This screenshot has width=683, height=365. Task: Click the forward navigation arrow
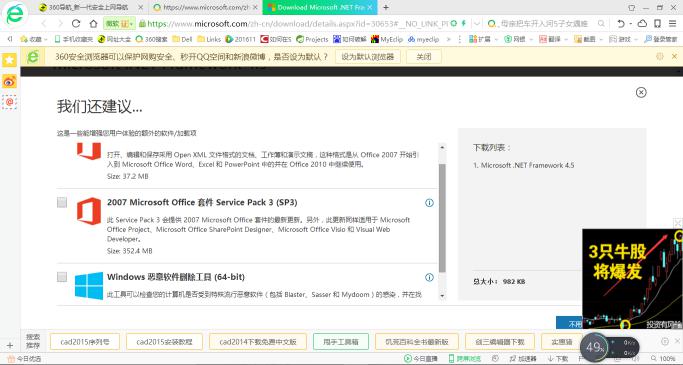(x=60, y=24)
